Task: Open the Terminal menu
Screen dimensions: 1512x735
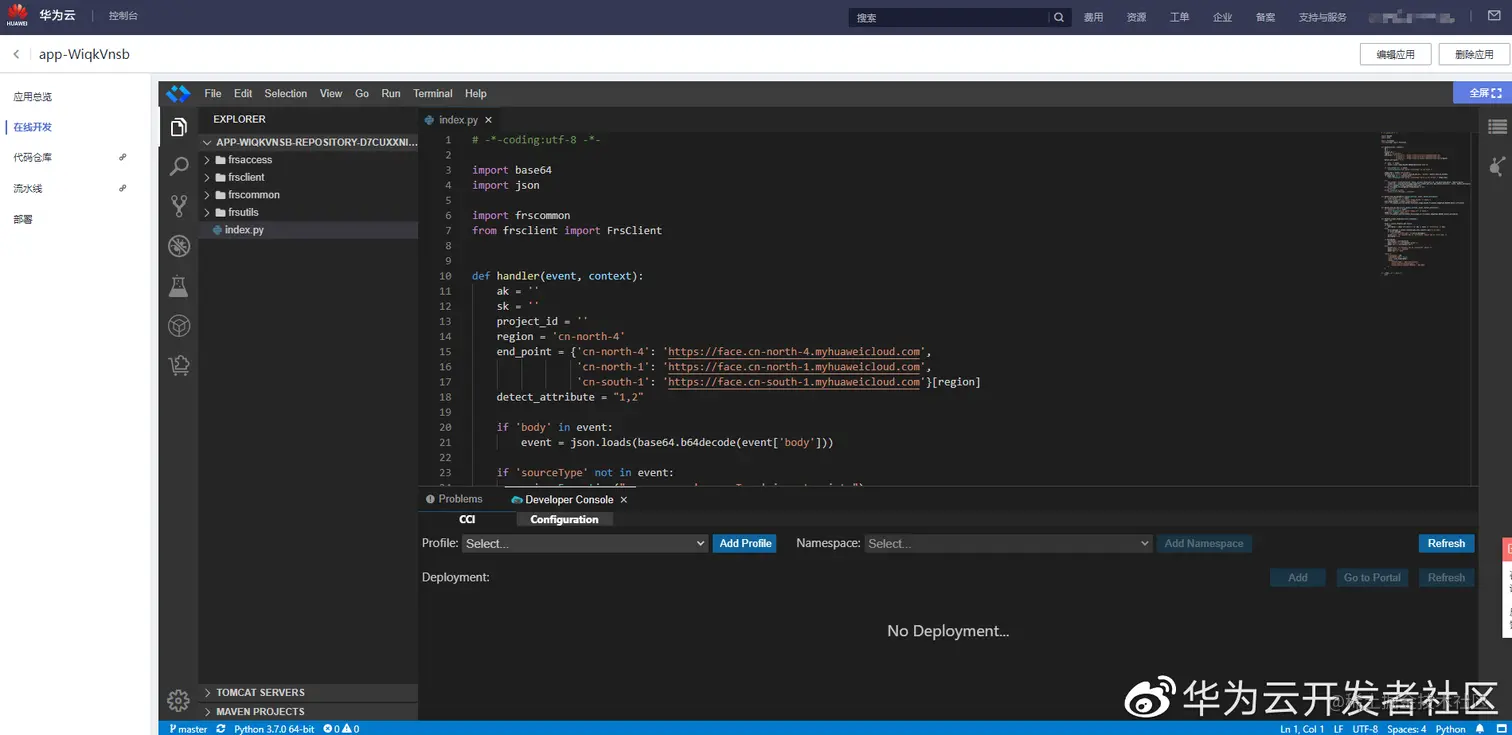Action: (433, 93)
